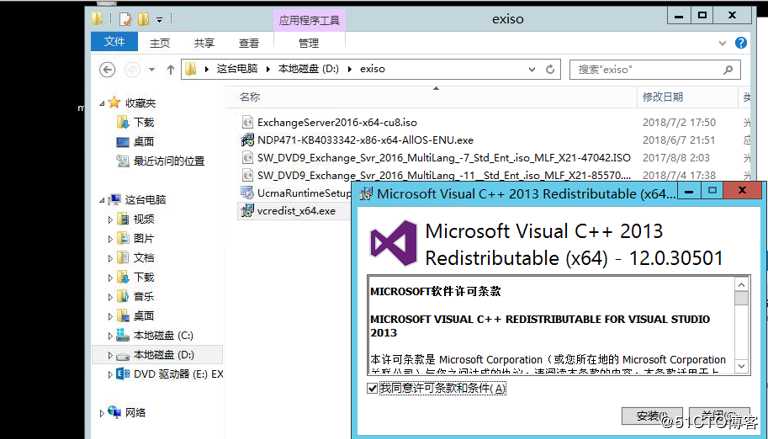This screenshot has width=768, height=439.
Task: Click the license scrollbar up arrow
Action: tap(742, 285)
